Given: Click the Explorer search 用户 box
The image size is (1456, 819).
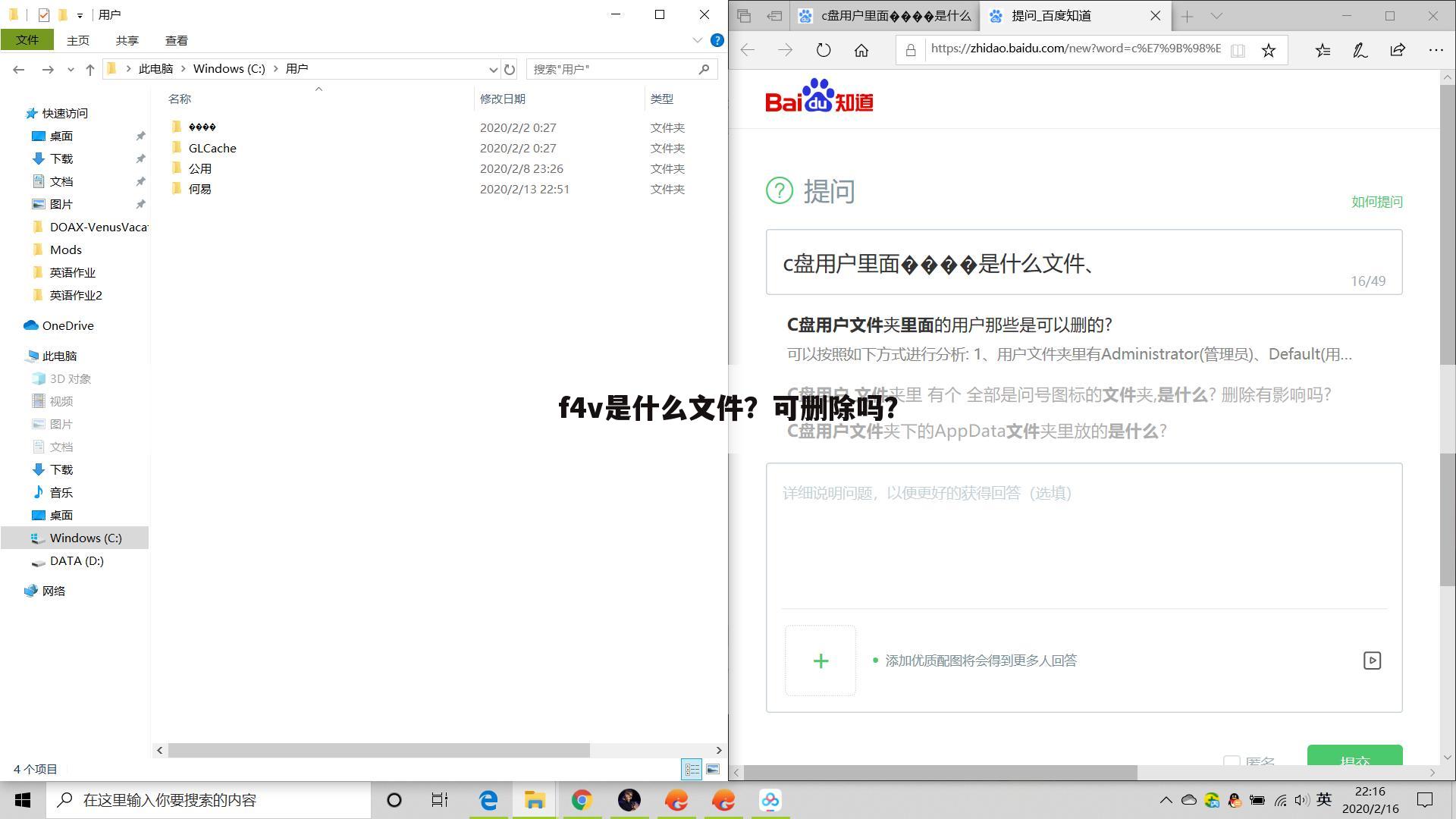Looking at the screenshot, I should 622,69.
